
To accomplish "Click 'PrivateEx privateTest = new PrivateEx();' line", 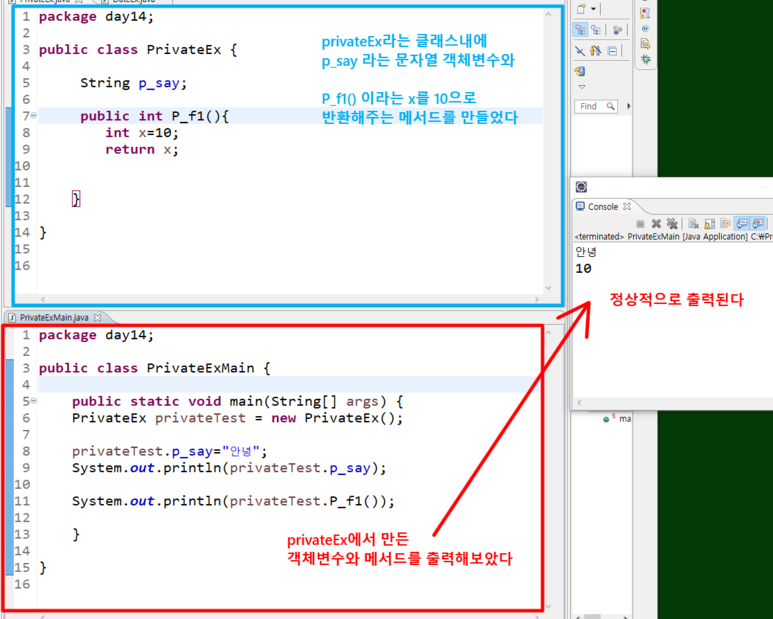I will pyautogui.click(x=238, y=418).
